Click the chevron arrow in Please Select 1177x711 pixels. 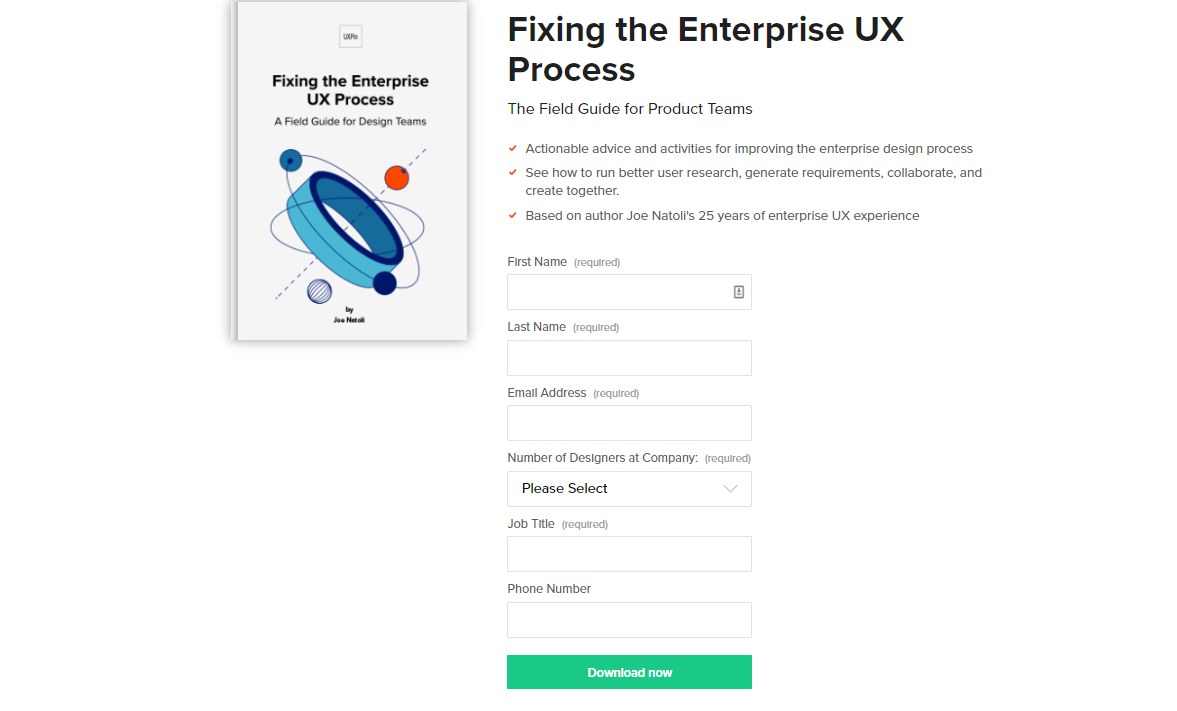click(x=730, y=489)
